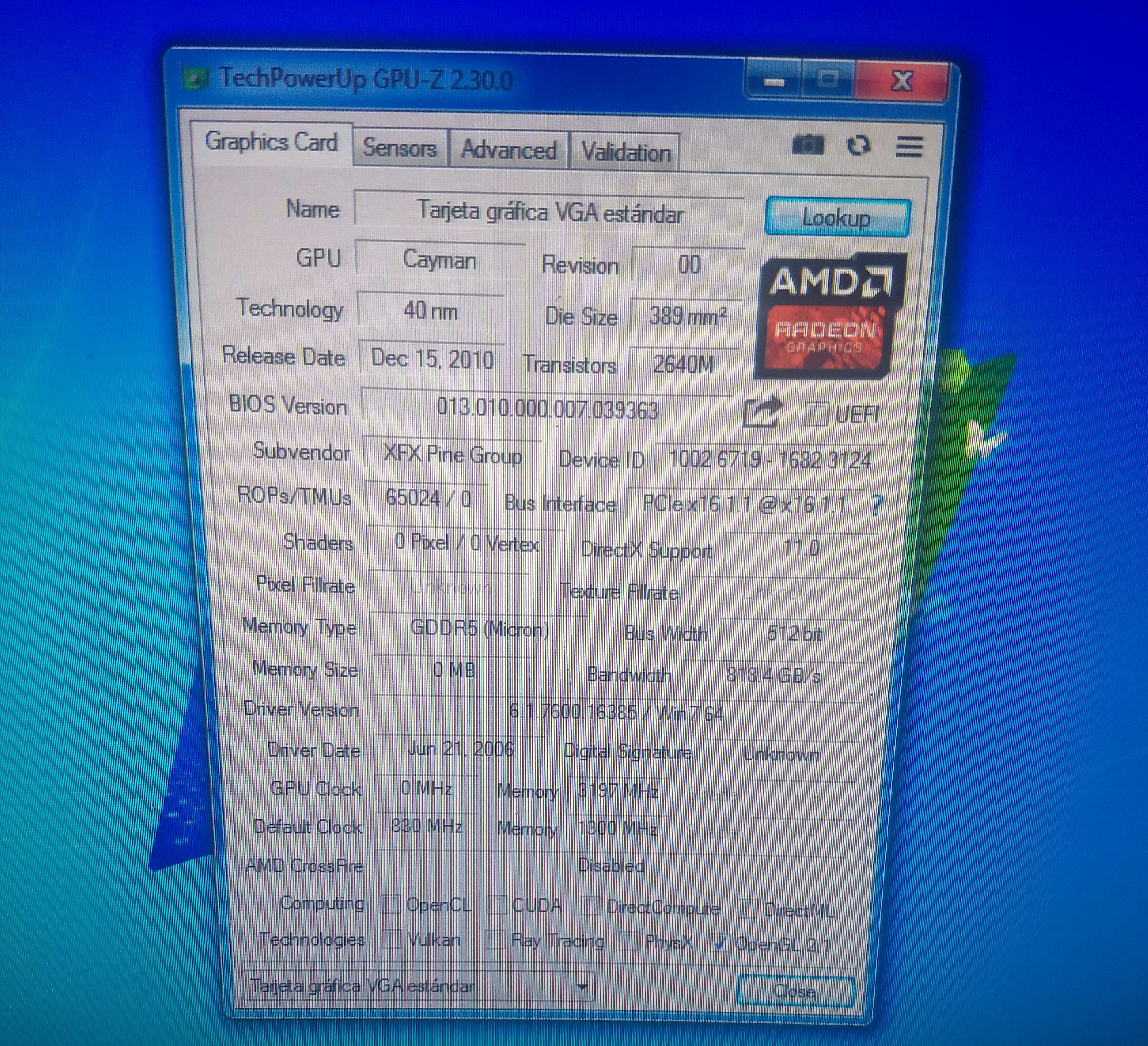The width and height of the screenshot is (1148, 1046).
Task: Click the Driver Date Jun 21, 2006
Action: (x=460, y=749)
